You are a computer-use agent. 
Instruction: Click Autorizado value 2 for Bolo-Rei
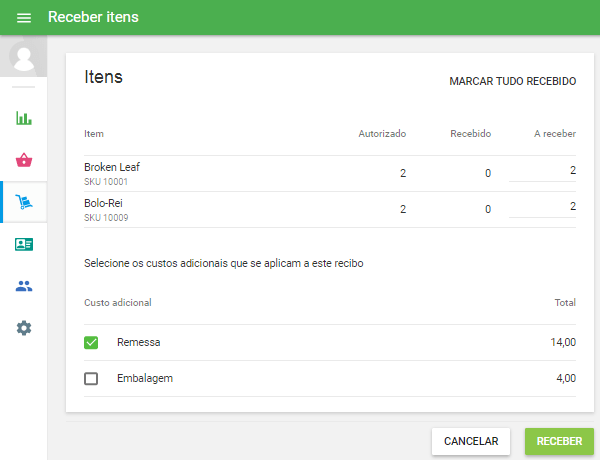403,209
